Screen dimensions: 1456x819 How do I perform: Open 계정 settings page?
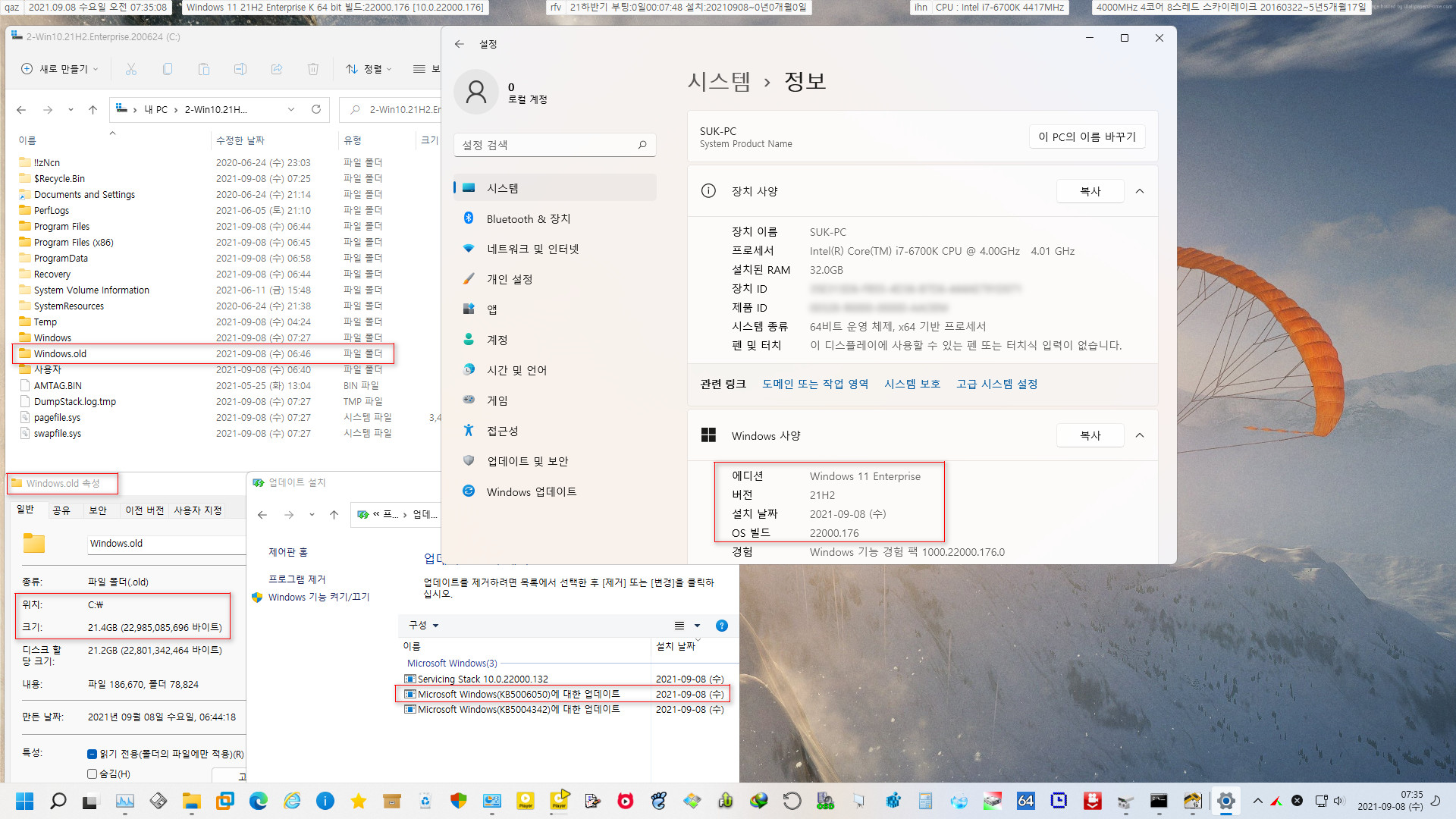click(x=555, y=340)
